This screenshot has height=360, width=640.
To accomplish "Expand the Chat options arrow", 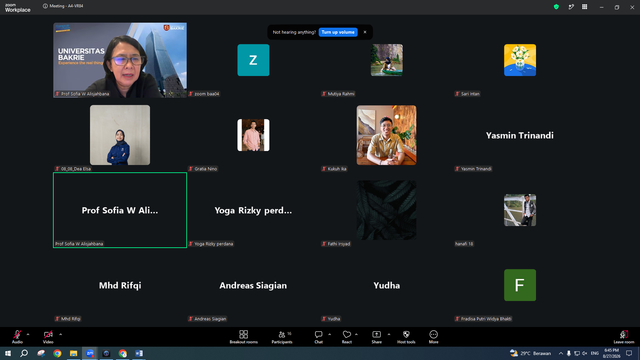I will pyautogui.click(x=329, y=334).
